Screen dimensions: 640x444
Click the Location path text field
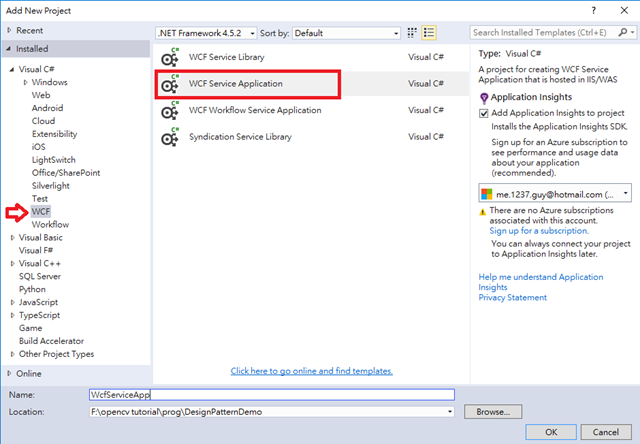pos(268,412)
